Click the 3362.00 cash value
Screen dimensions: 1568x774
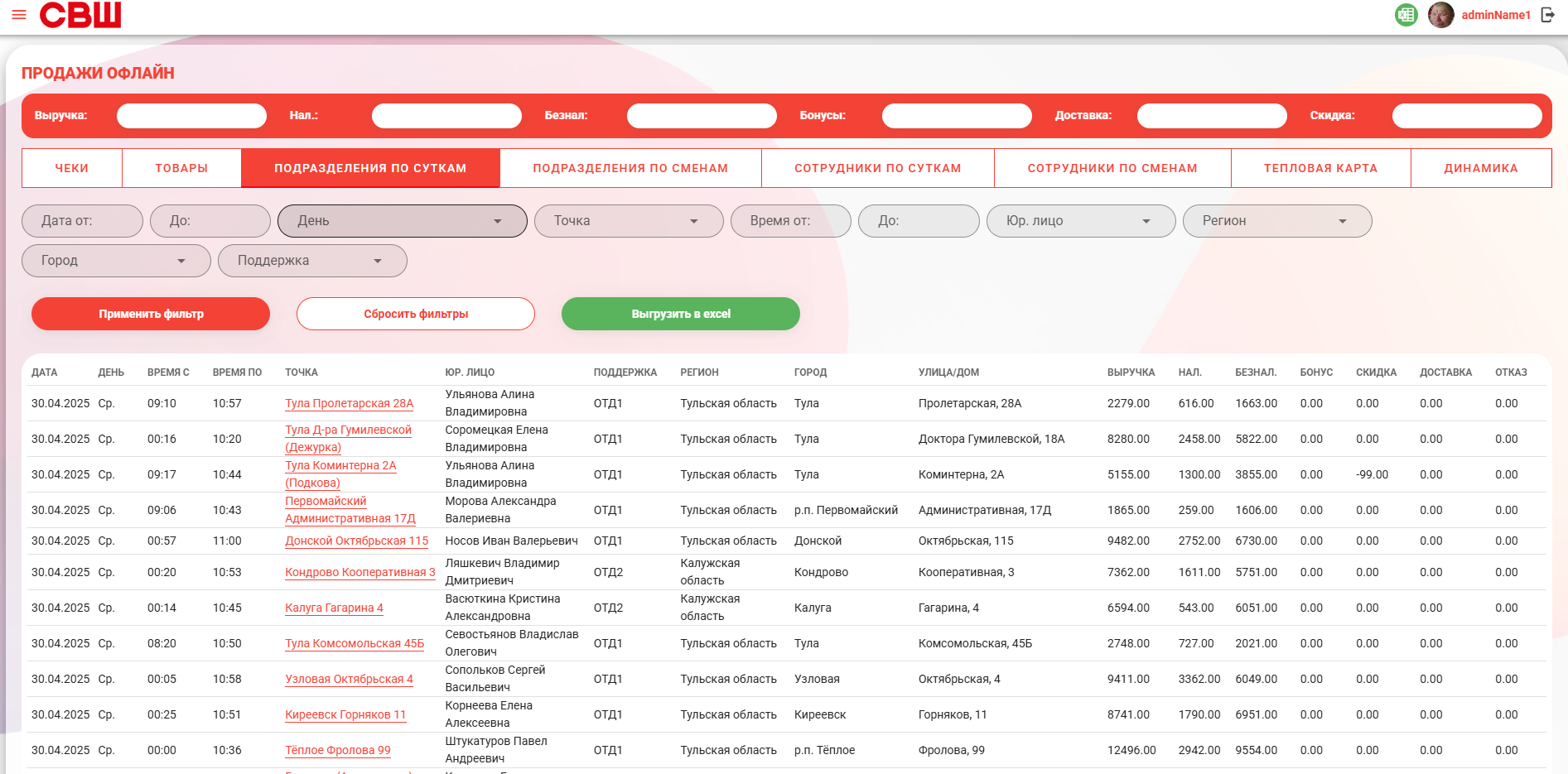click(1199, 679)
